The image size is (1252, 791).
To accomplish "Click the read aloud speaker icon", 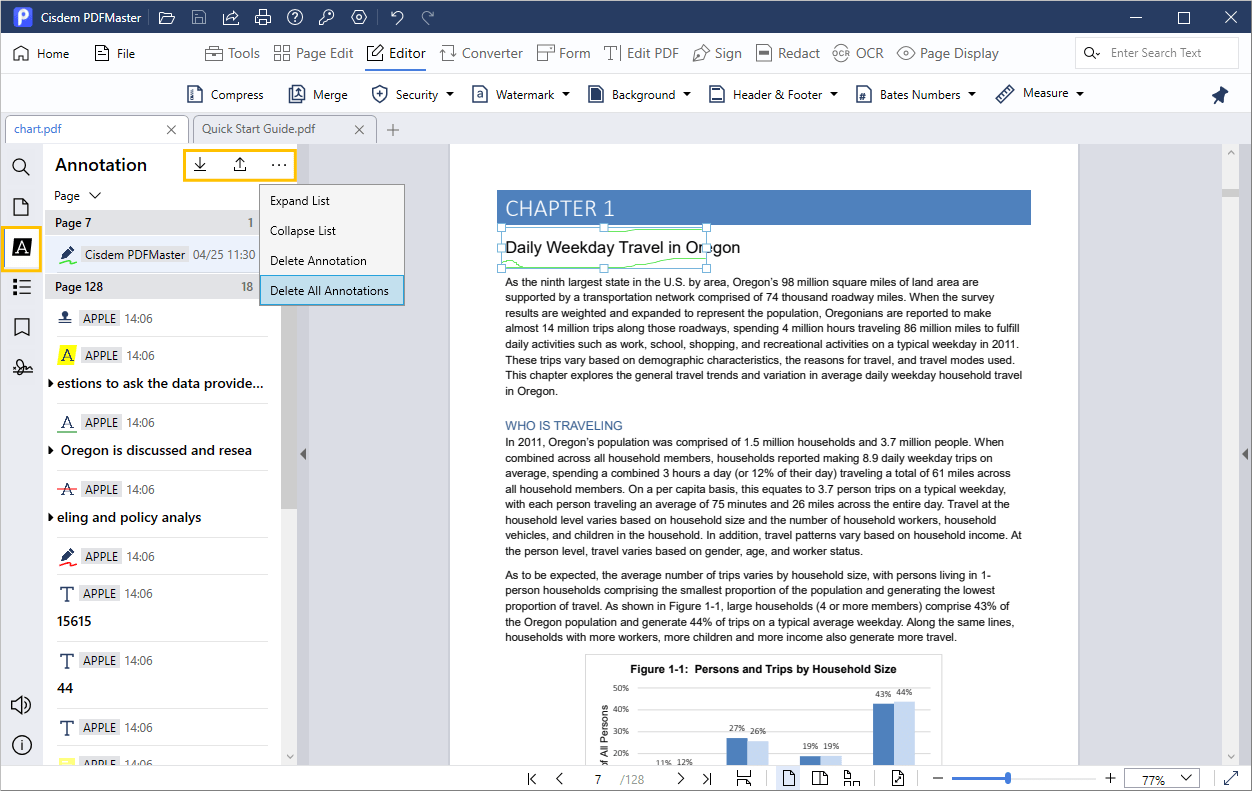I will [x=21, y=705].
